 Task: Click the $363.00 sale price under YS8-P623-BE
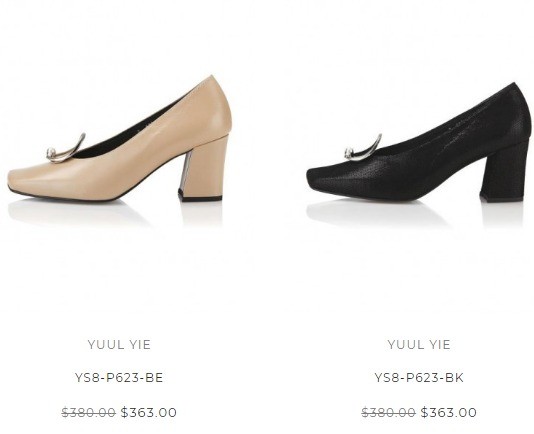click(x=149, y=413)
